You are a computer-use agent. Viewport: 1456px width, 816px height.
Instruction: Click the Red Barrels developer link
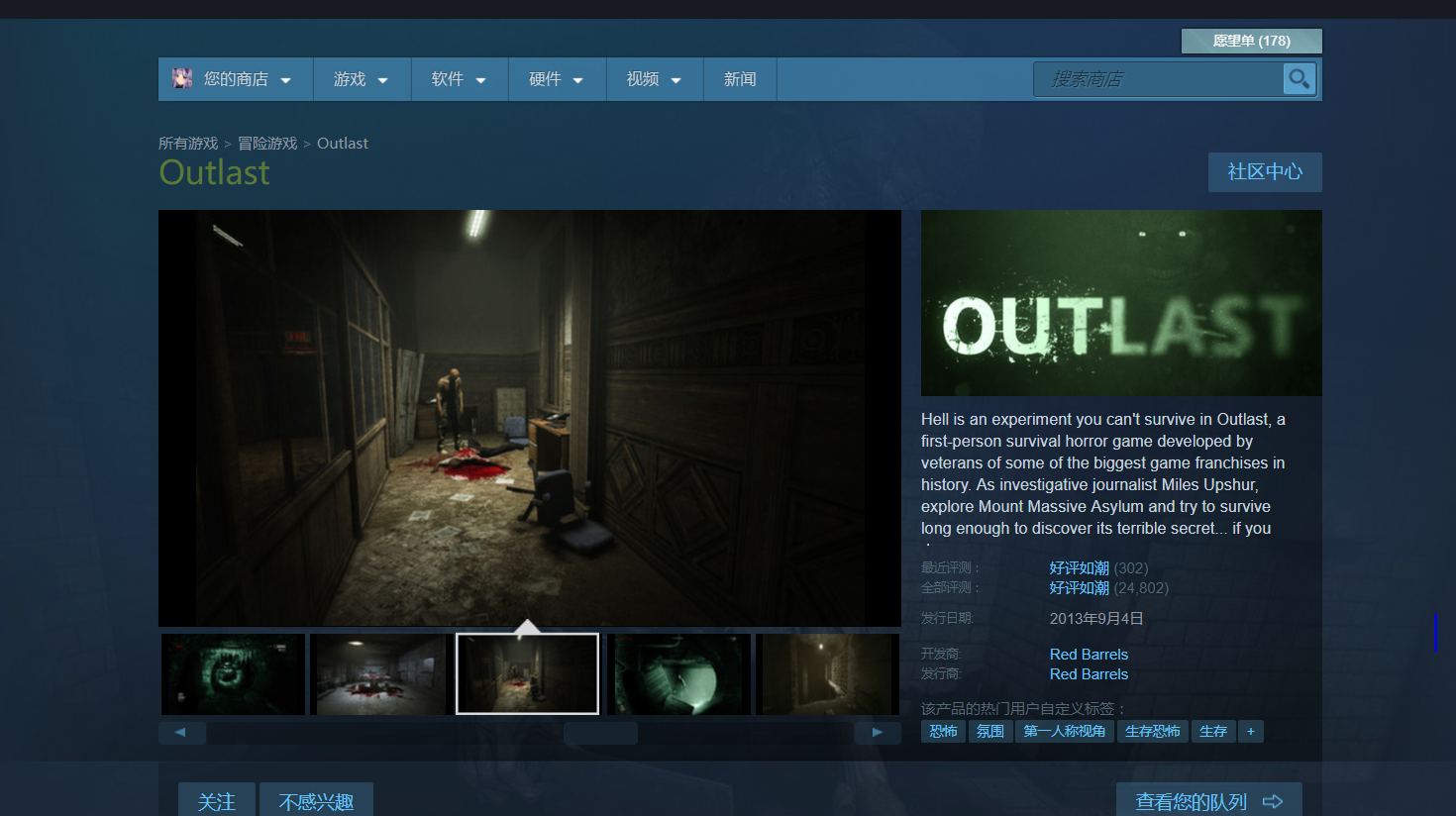[x=1089, y=655]
